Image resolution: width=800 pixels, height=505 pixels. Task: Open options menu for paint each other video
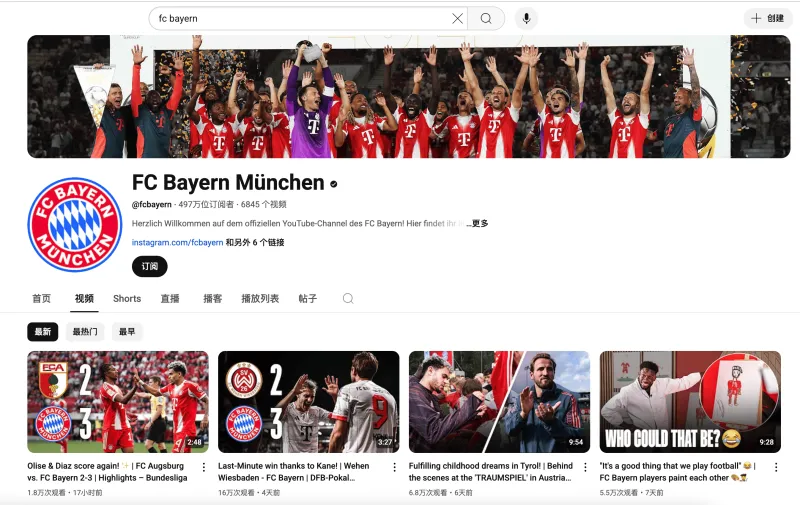(777, 467)
